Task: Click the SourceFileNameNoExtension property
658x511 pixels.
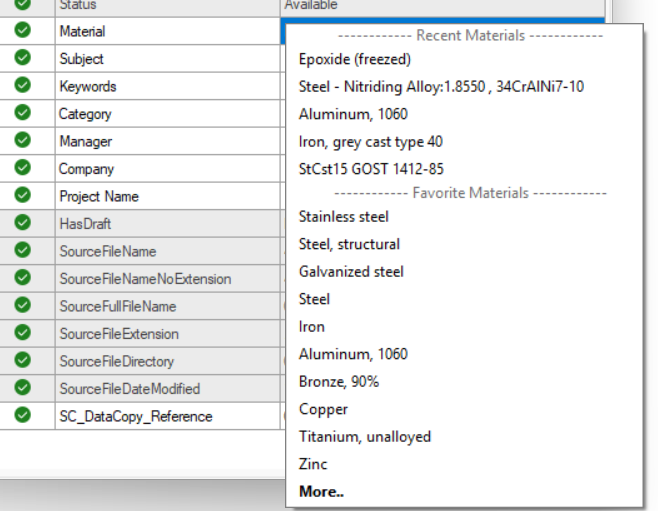Action: tap(145, 279)
